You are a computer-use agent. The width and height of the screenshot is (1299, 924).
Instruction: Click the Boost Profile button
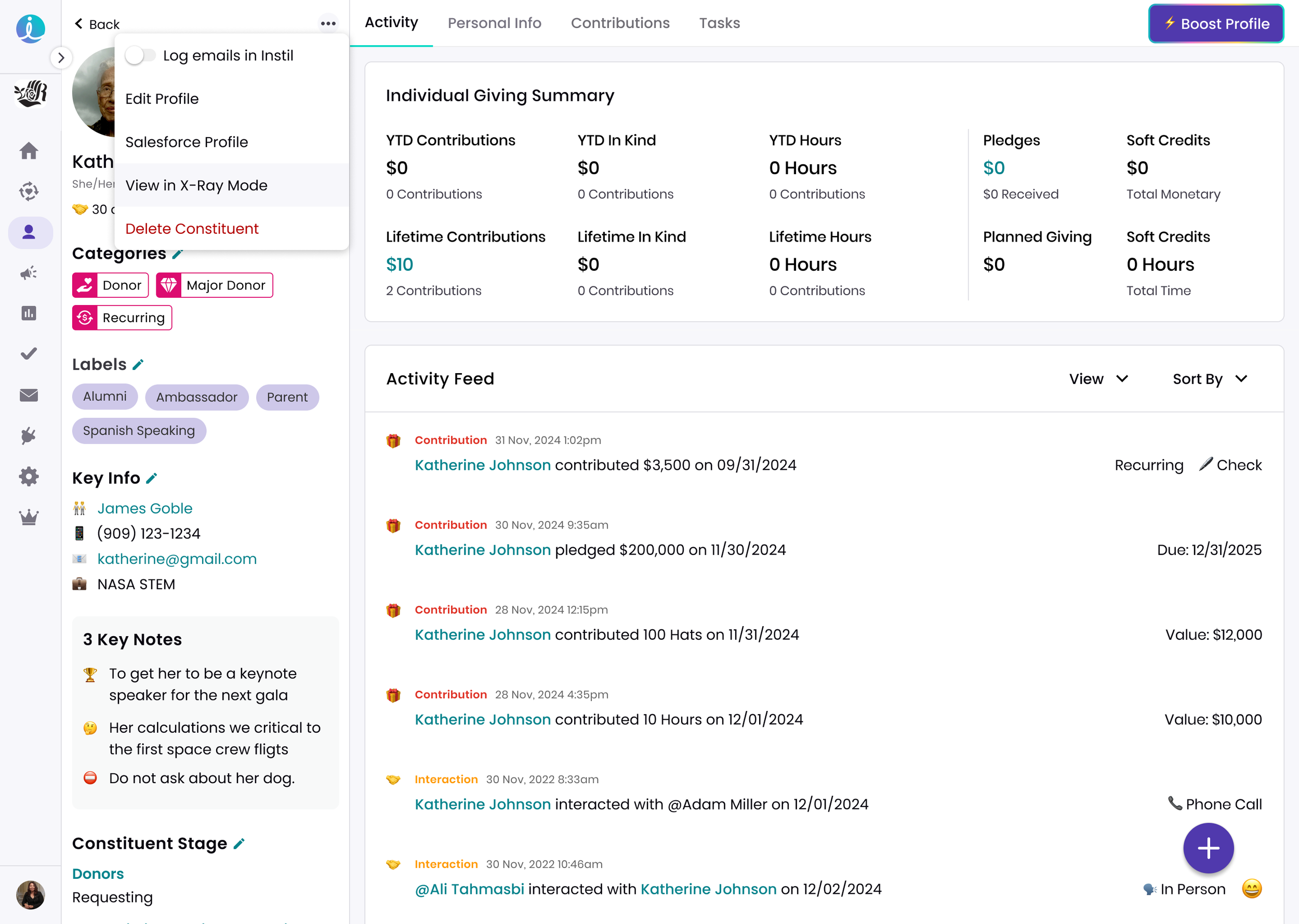(1215, 23)
